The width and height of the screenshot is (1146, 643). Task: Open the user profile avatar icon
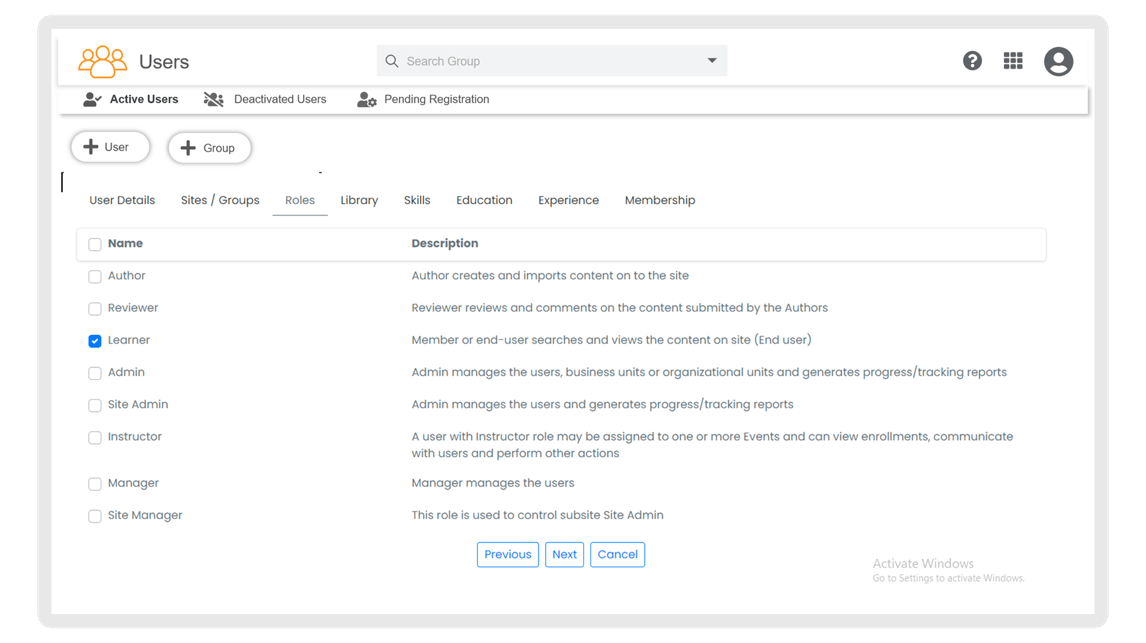pos(1058,61)
